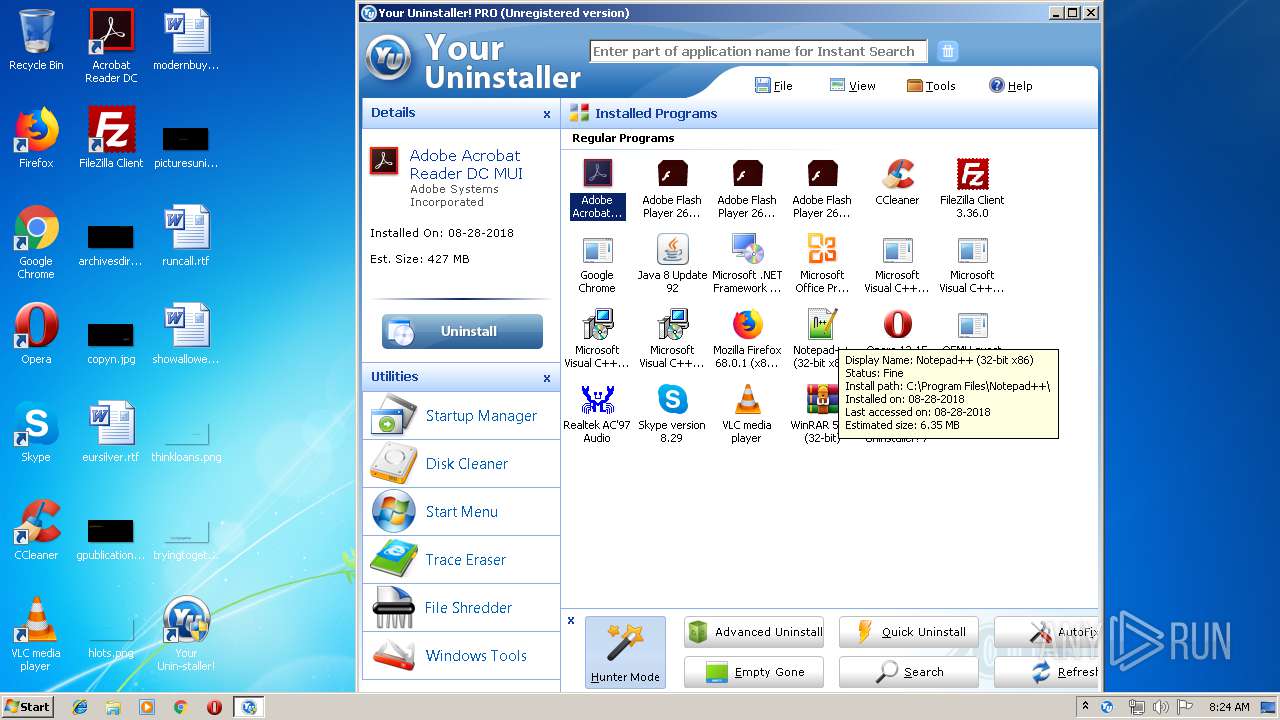Focus the Instant Search input field
This screenshot has width=1280, height=720.
[x=758, y=51]
